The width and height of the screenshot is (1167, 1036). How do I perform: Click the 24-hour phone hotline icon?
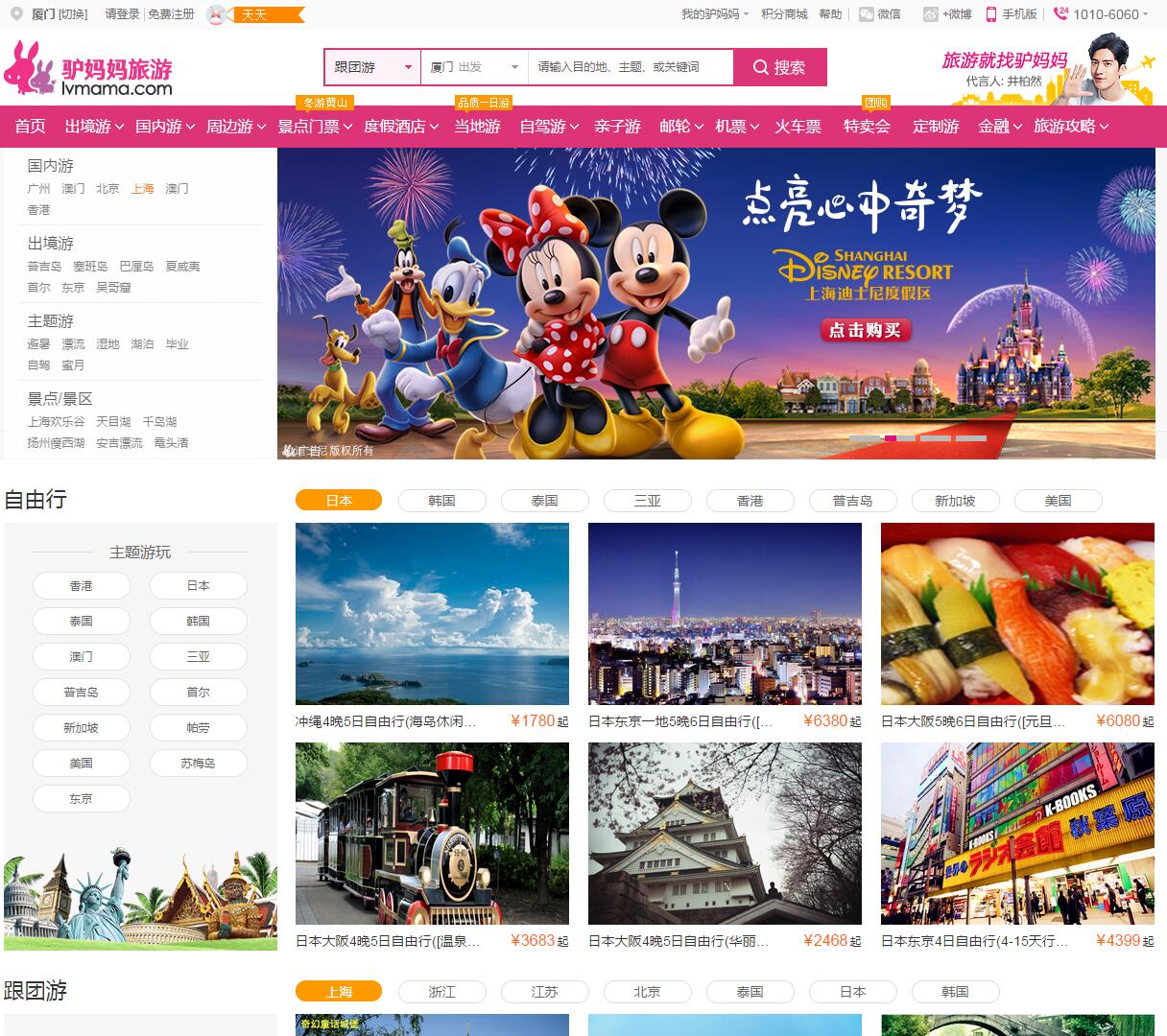(1060, 13)
